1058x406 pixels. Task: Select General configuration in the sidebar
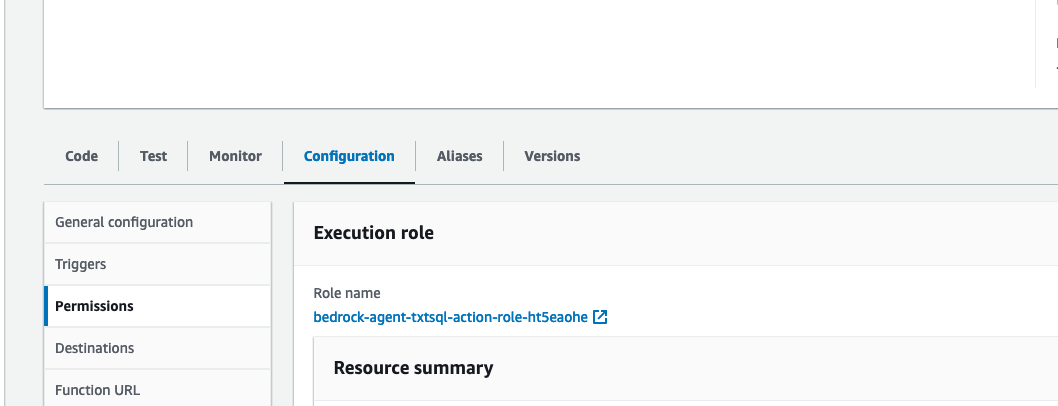[124, 222]
